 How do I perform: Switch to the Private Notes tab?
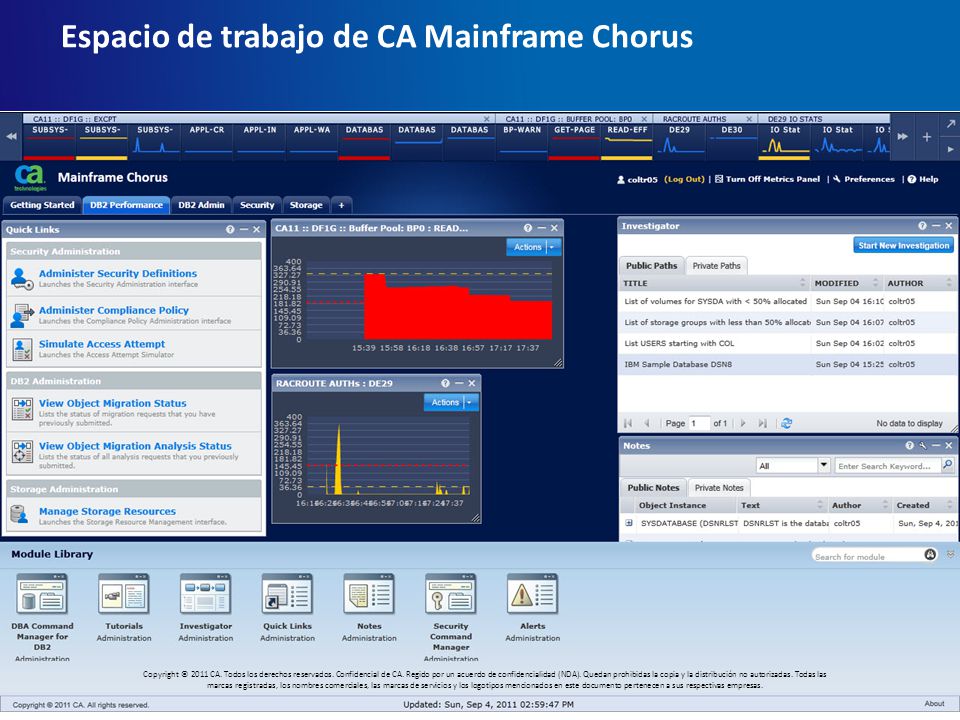(719, 488)
